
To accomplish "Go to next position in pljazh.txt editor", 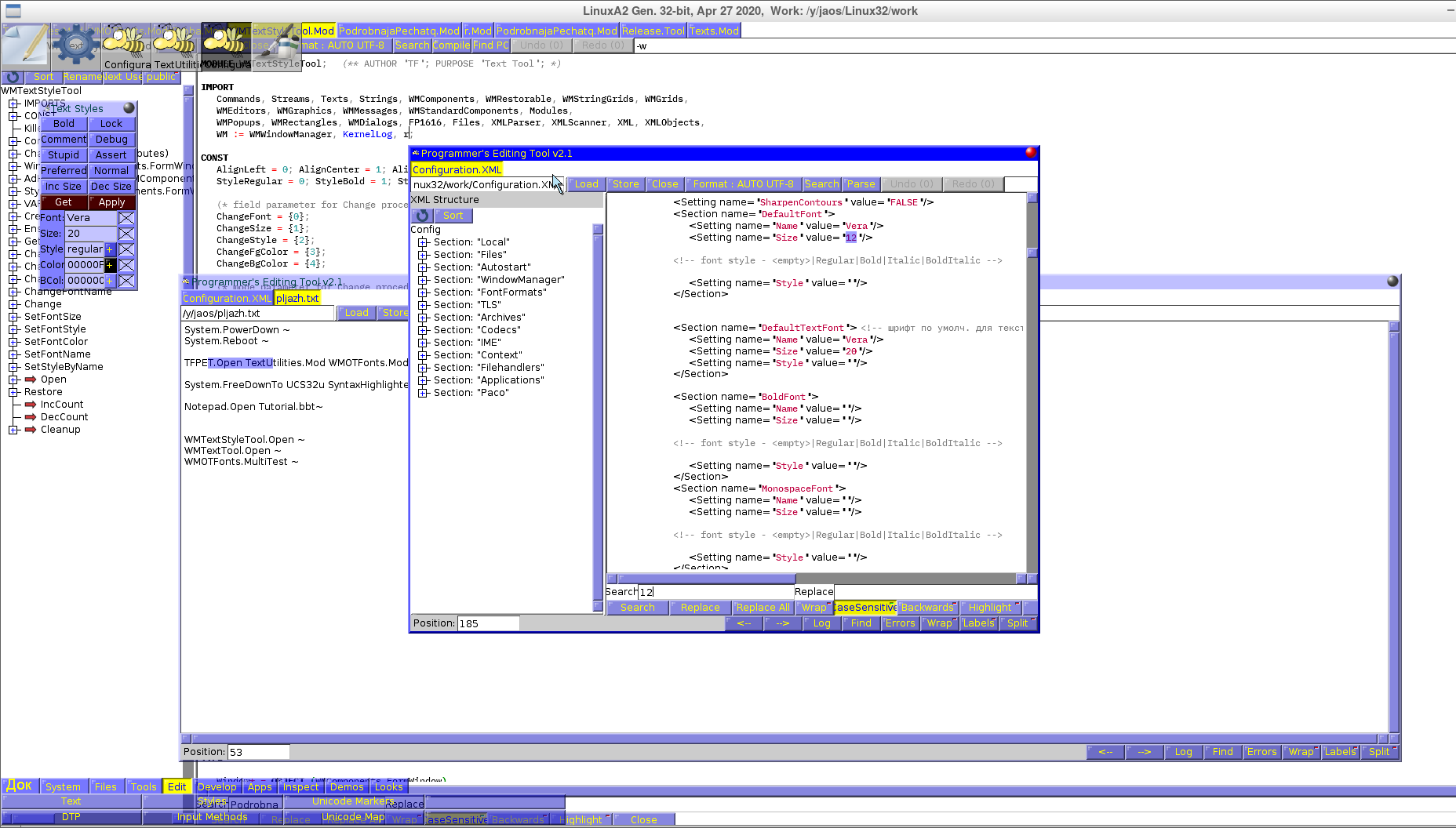I will 1145,752.
